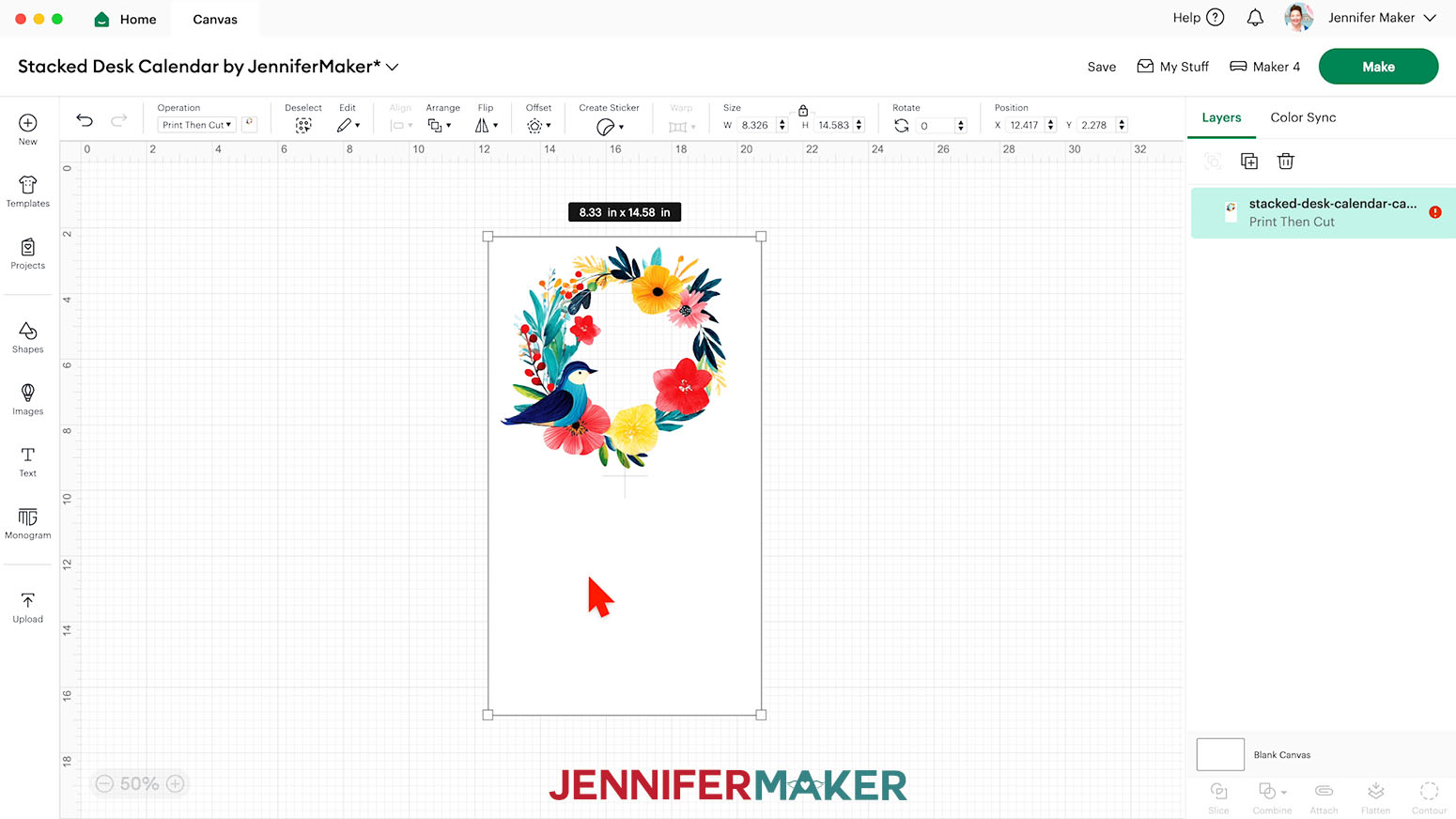
Task: Adjust the Height stepper arrows
Action: (x=859, y=125)
